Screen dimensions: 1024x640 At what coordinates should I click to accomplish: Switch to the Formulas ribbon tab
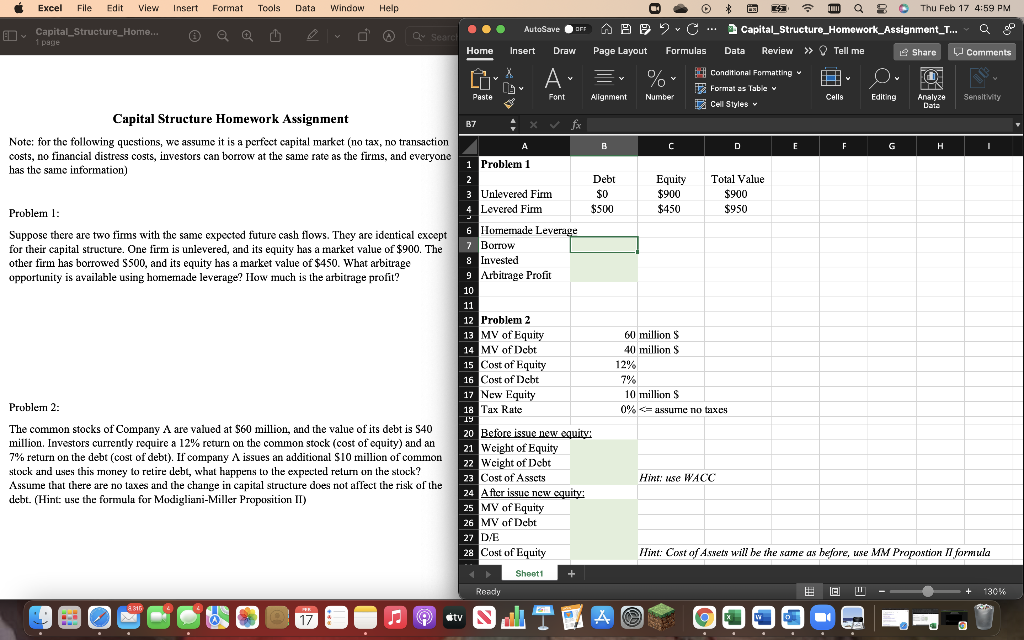685,50
